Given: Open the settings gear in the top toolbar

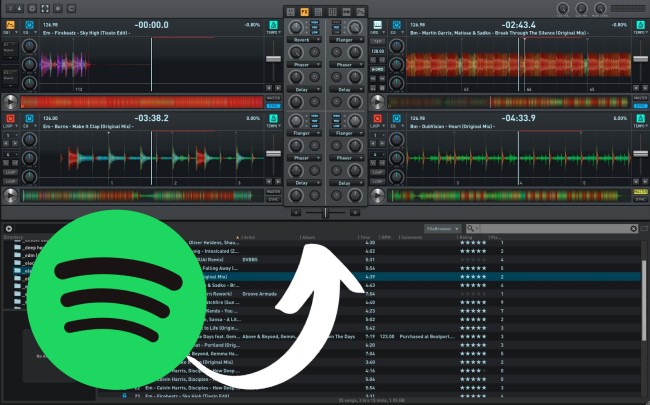Looking at the screenshot, I should tap(32, 8).
